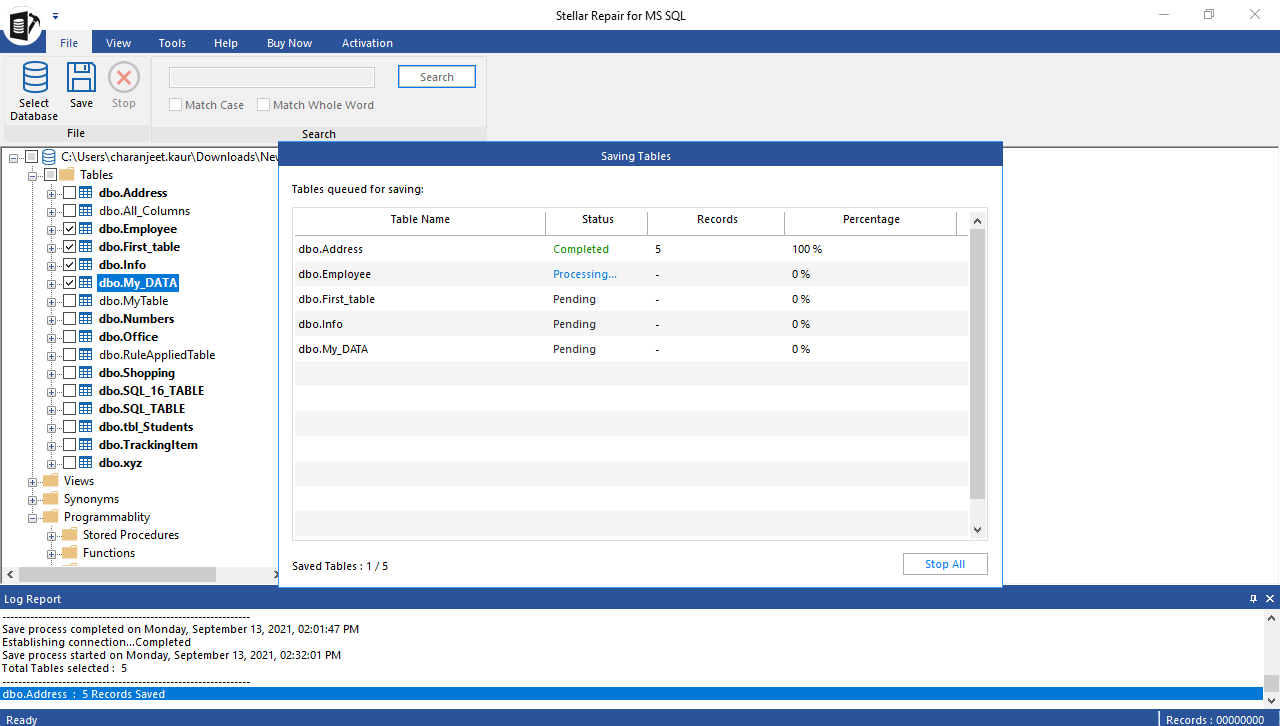The height and width of the screenshot is (726, 1280).
Task: Click the table icon beside dbo.Office
Action: point(86,337)
